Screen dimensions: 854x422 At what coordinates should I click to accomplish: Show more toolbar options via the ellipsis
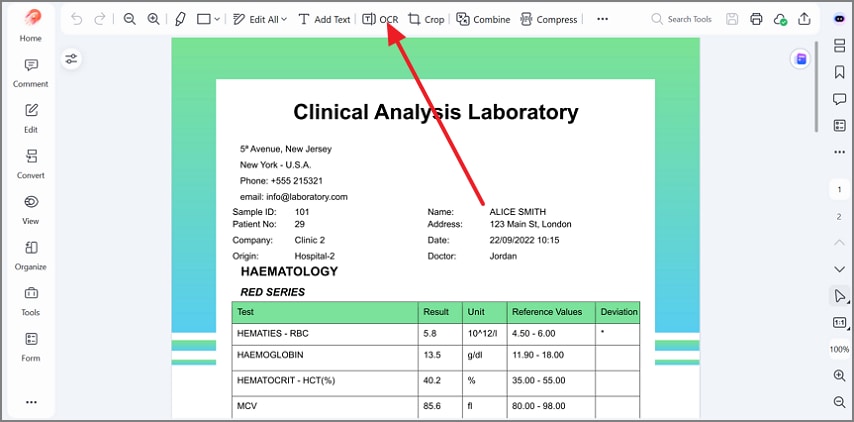coord(602,19)
